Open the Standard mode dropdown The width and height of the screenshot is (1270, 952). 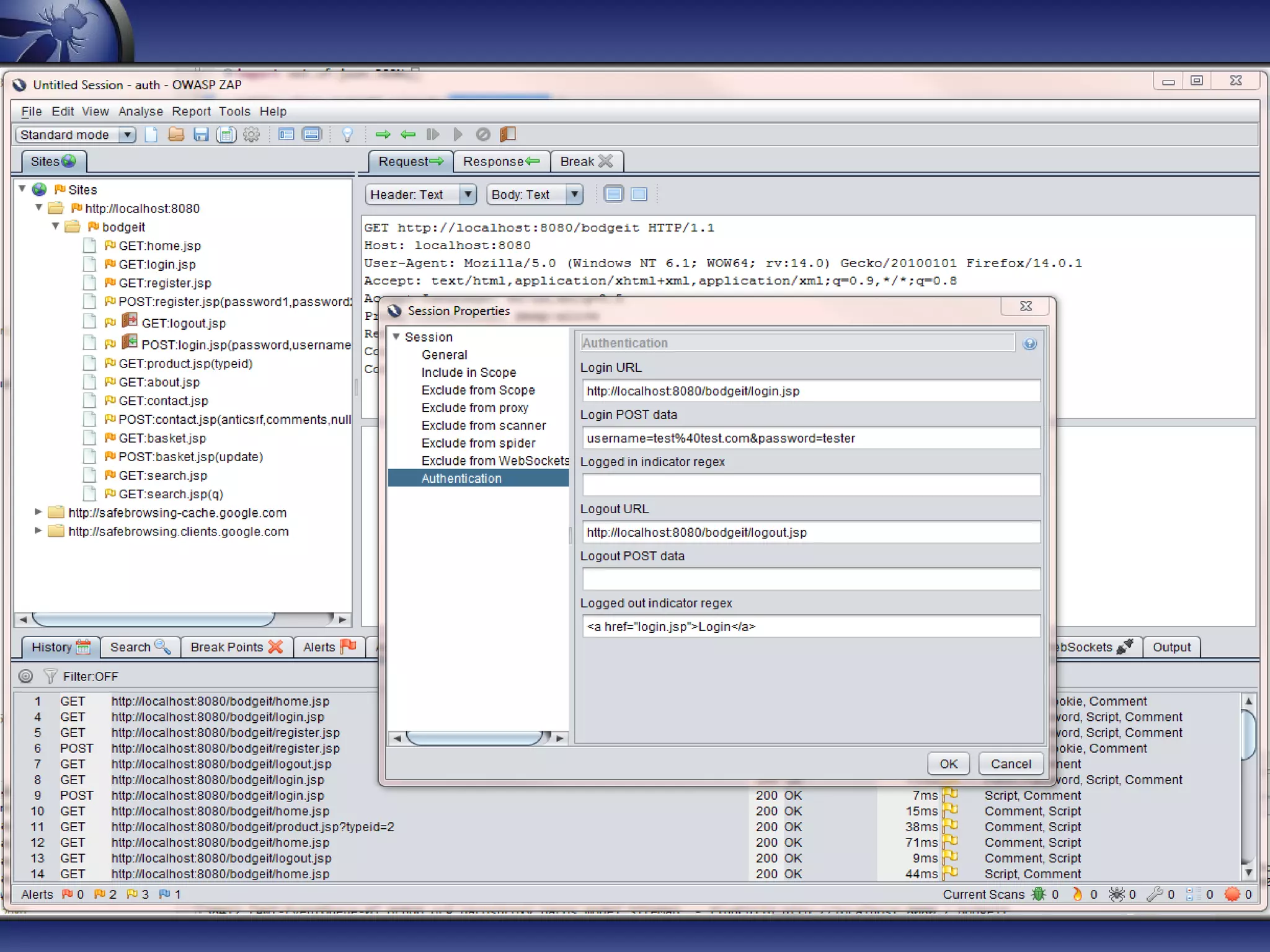click(127, 134)
